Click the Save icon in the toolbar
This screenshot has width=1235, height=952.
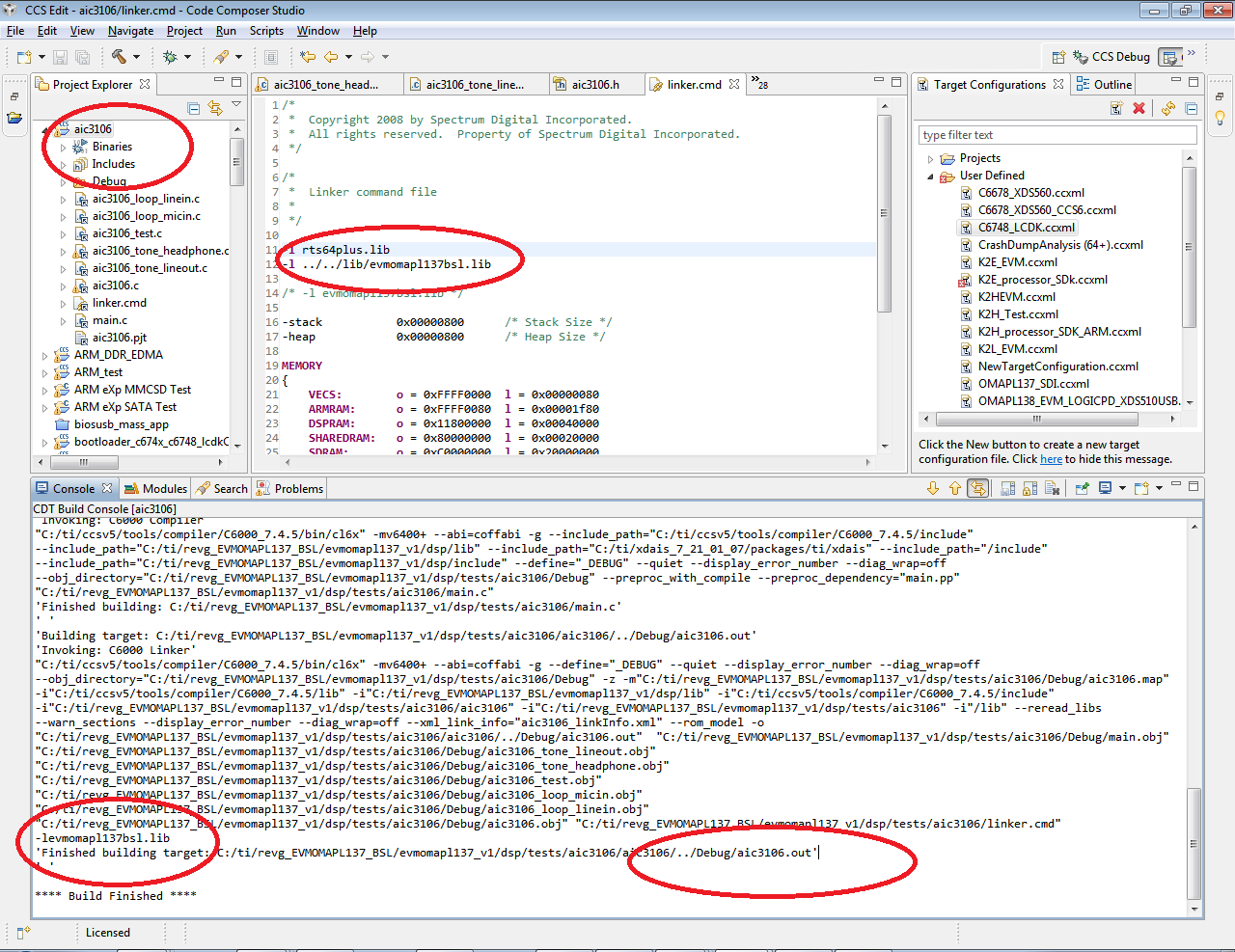60,57
